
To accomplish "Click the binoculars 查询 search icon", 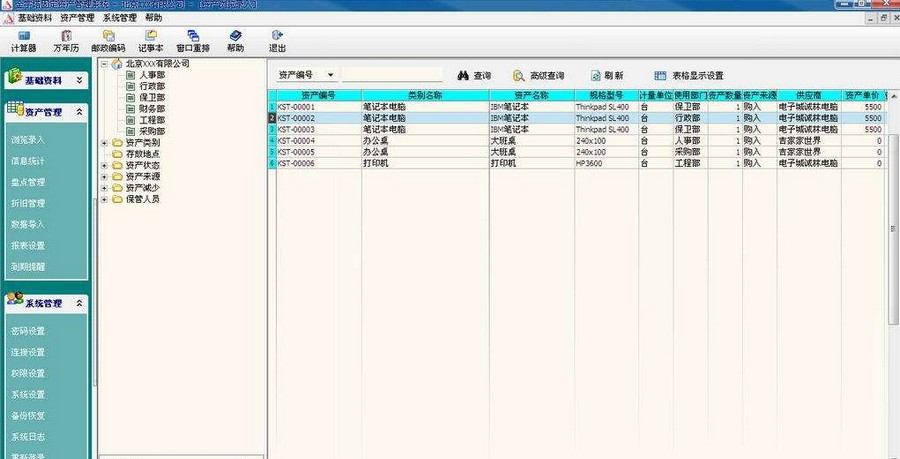I will pos(463,76).
